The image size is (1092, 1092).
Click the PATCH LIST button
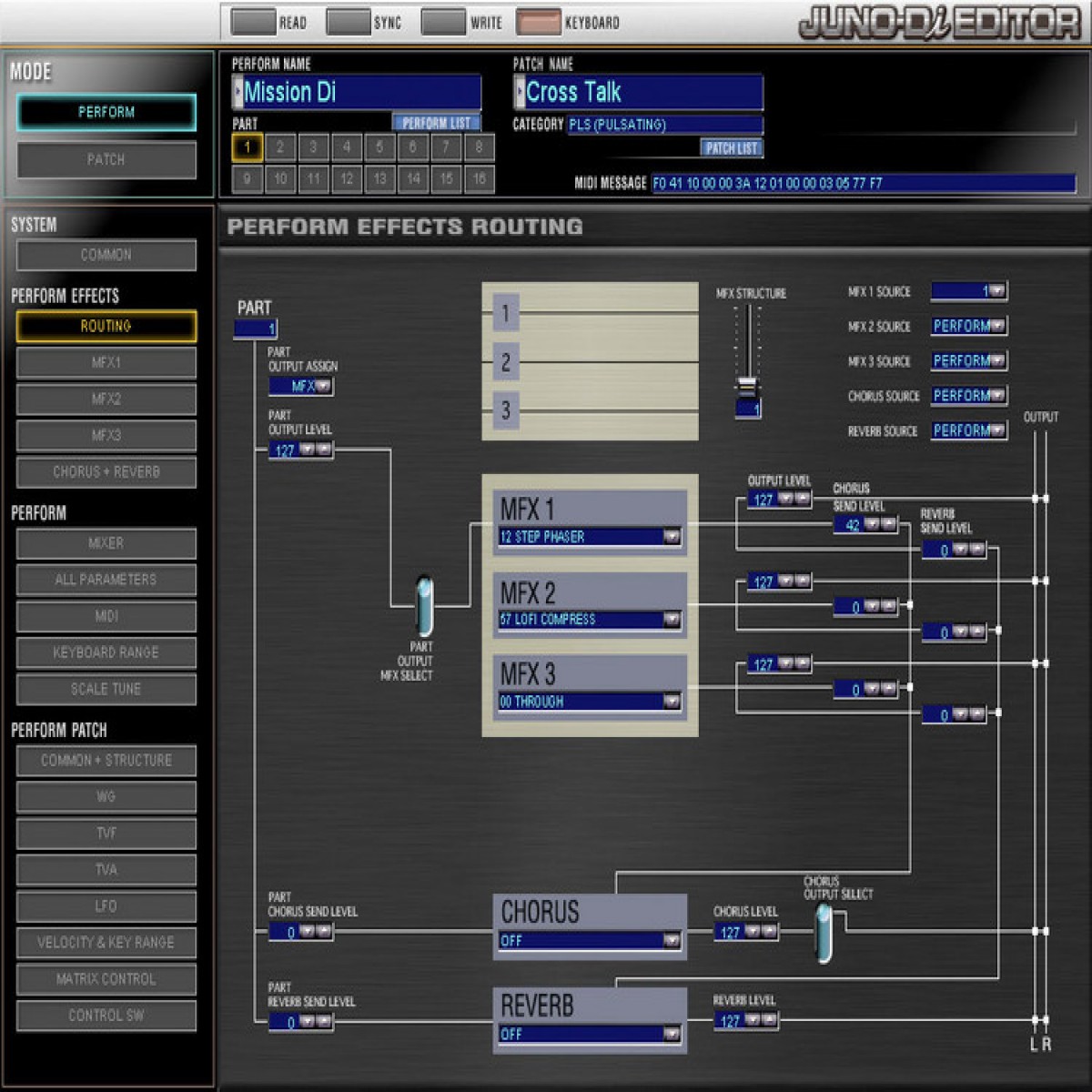click(x=732, y=147)
